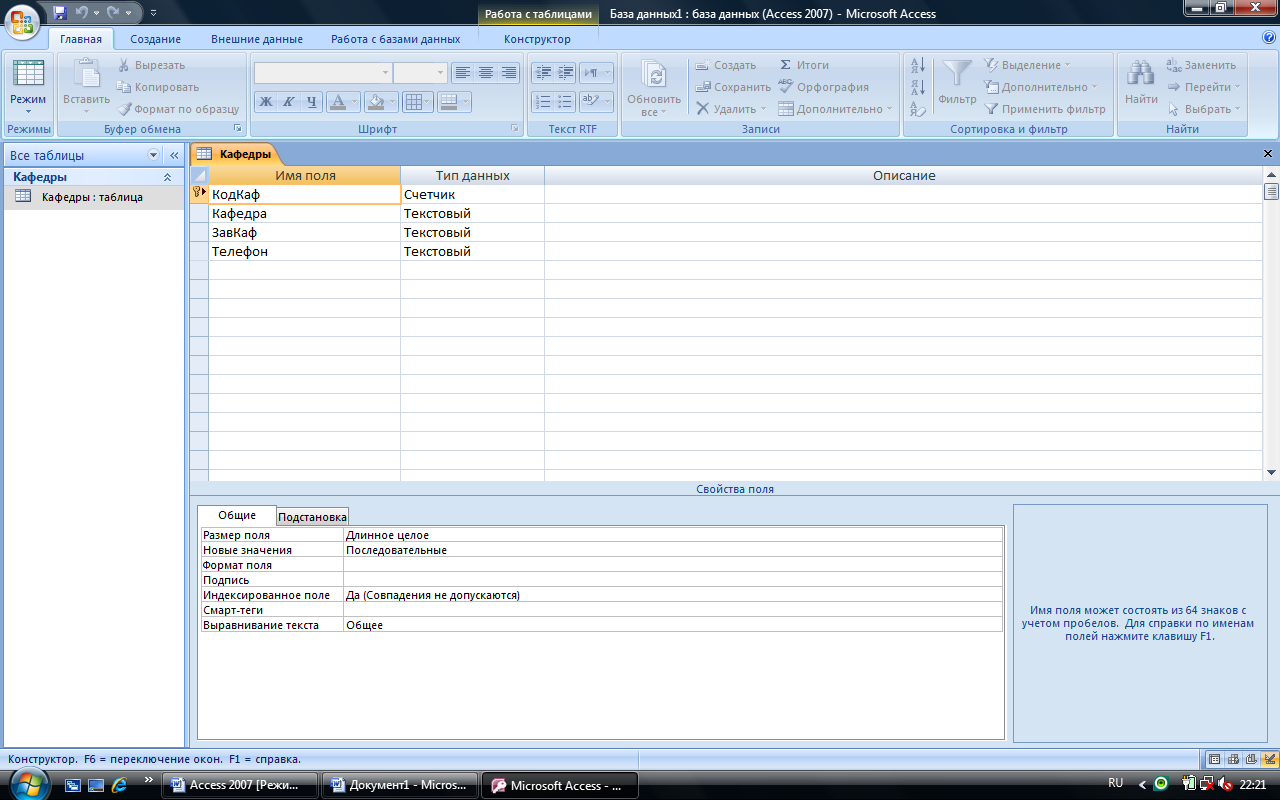Select the Подстановка properties tab
The height and width of the screenshot is (800, 1280).
313,517
